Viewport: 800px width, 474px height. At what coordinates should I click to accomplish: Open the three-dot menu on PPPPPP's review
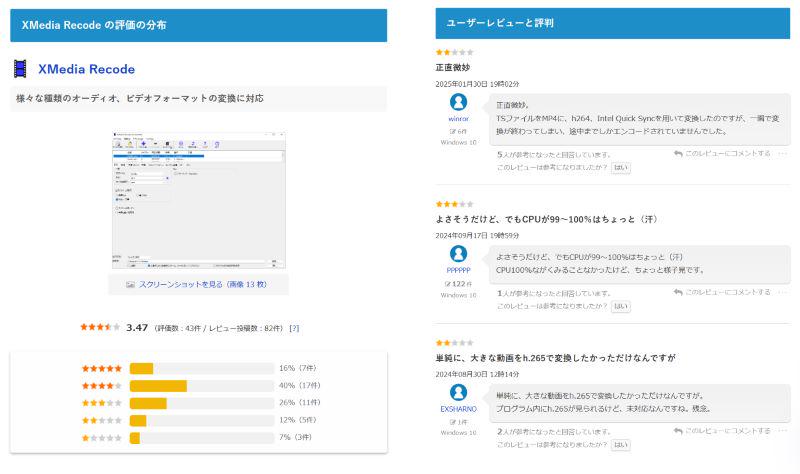(782, 293)
